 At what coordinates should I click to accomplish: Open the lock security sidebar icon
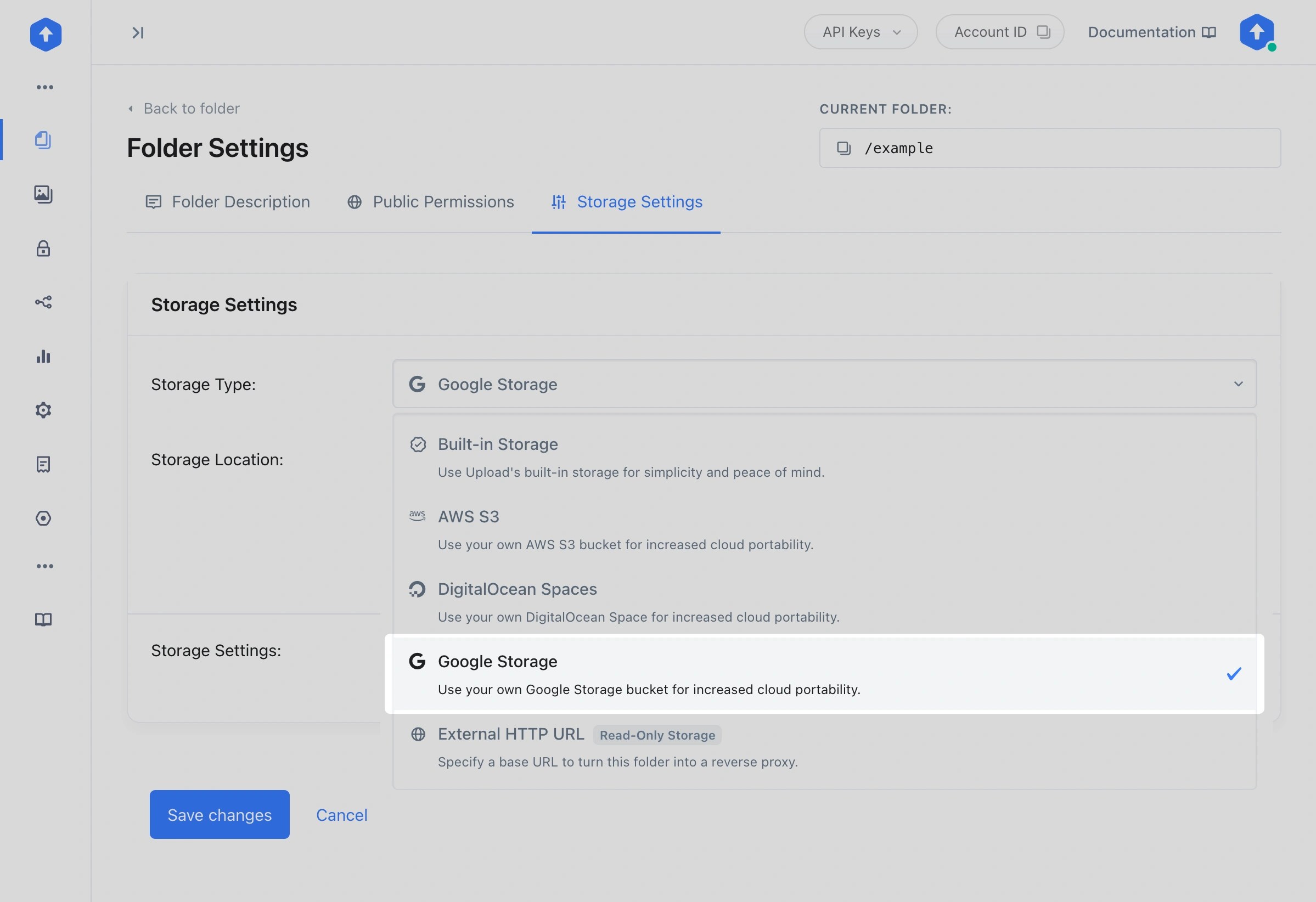[x=43, y=249]
